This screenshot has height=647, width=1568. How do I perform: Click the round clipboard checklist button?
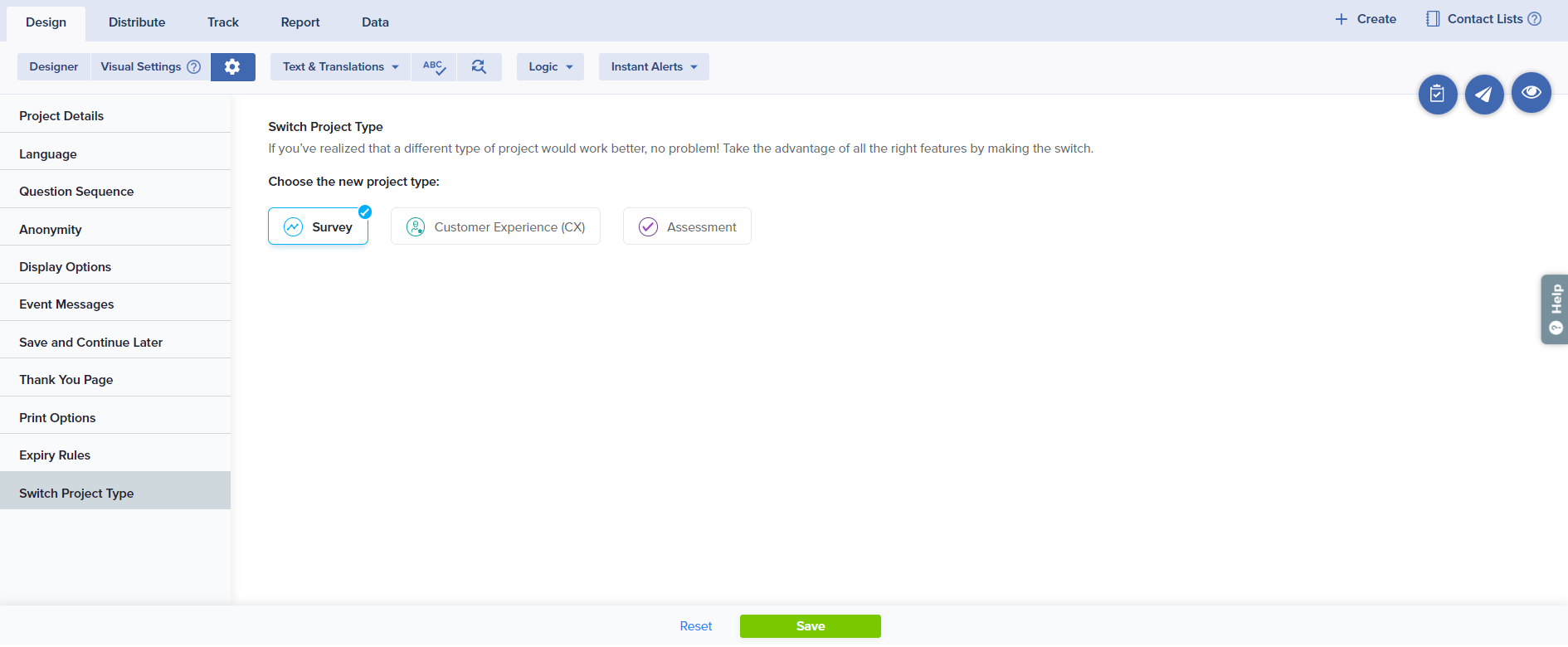1438,95
